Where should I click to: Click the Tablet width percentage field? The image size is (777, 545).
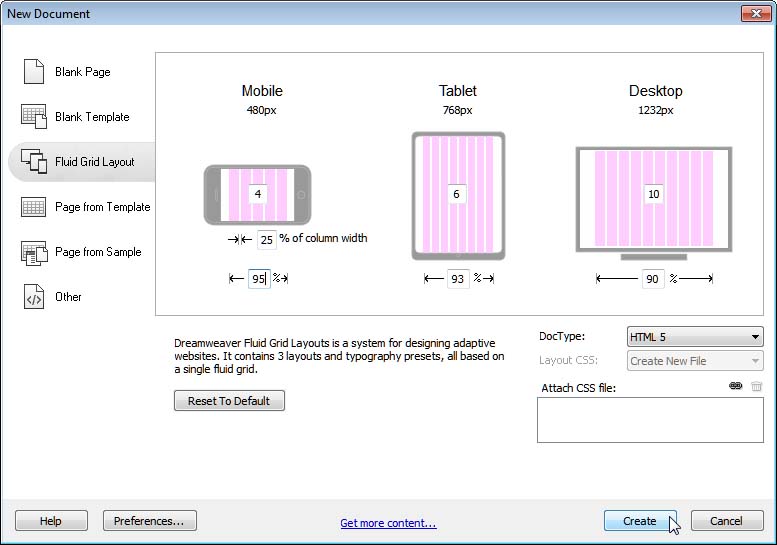[457, 279]
